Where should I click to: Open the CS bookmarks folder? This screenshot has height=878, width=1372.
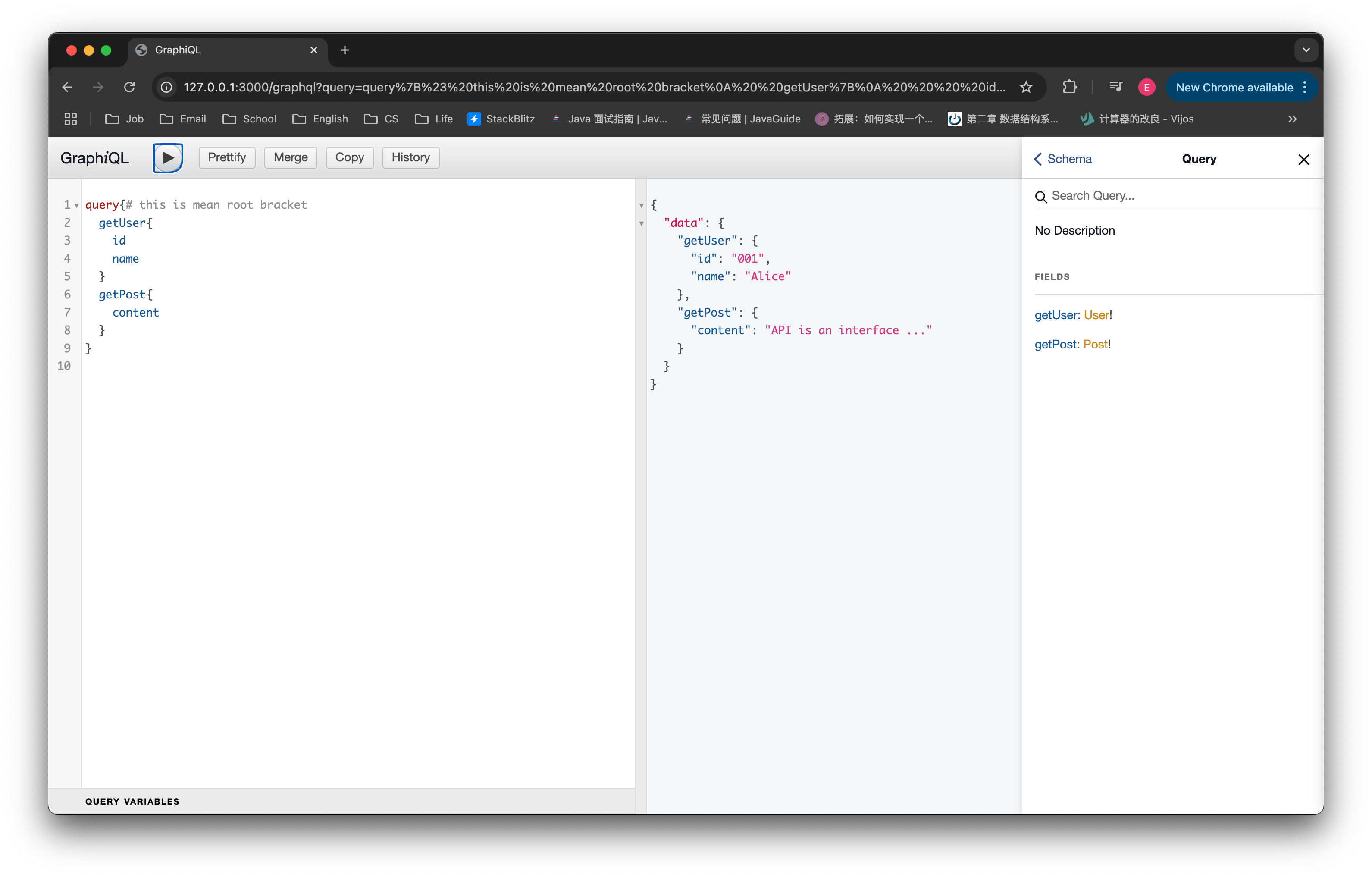381,119
